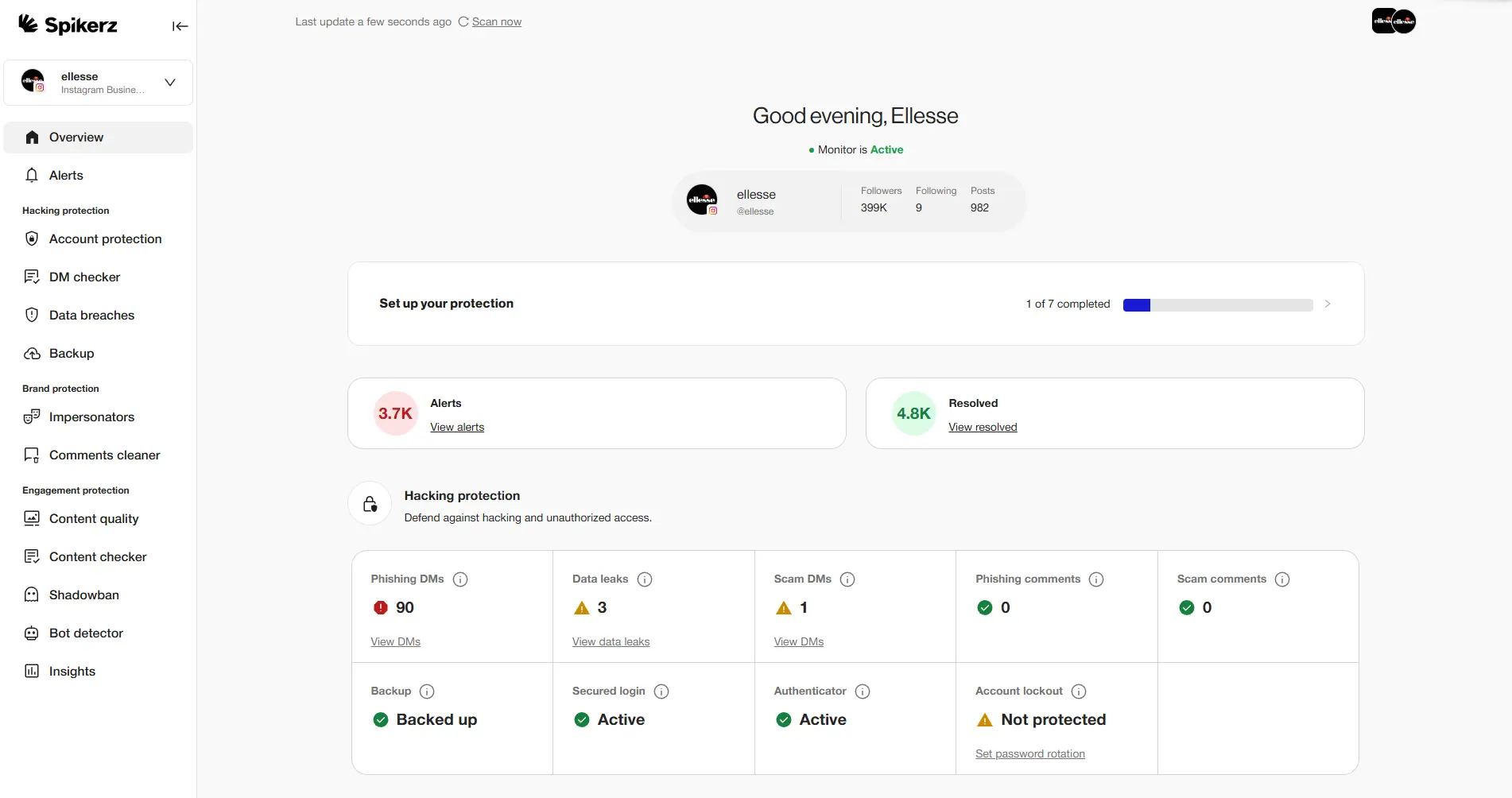Click View DMs under Scam DMs
Viewport: 1512px width, 798px height.
click(799, 642)
